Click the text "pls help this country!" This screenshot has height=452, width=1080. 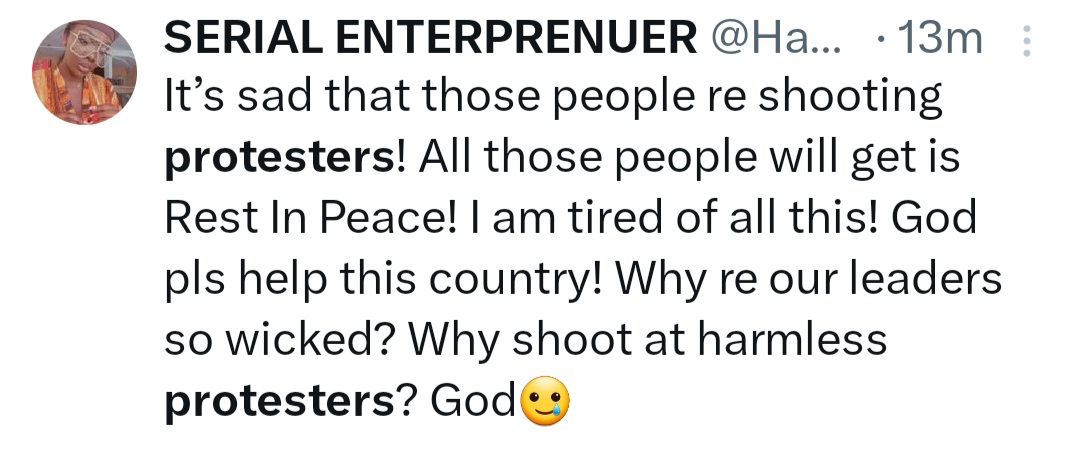pyautogui.click(x=381, y=279)
